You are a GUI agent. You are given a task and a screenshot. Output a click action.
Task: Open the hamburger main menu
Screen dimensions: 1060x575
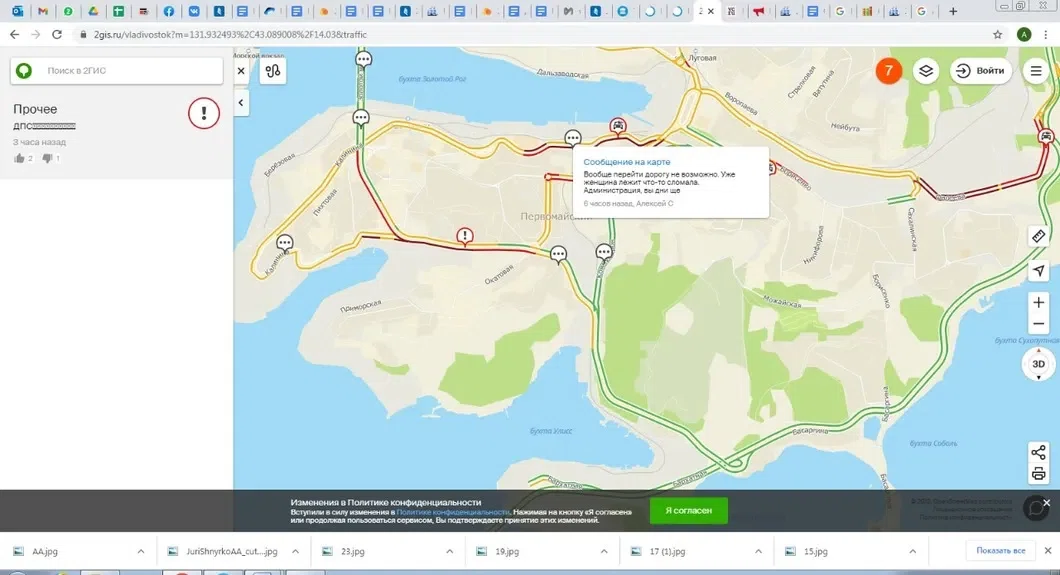tap(1036, 71)
